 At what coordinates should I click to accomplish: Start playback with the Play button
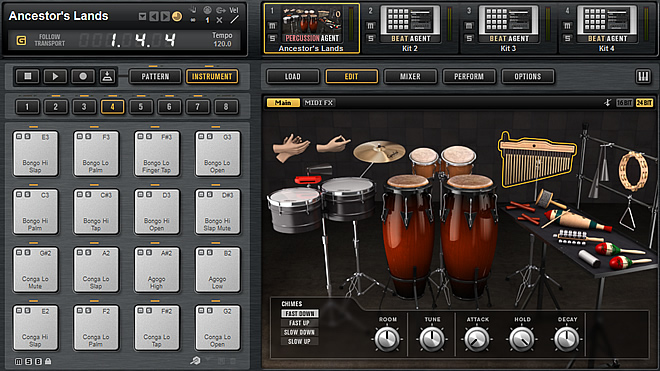point(55,76)
